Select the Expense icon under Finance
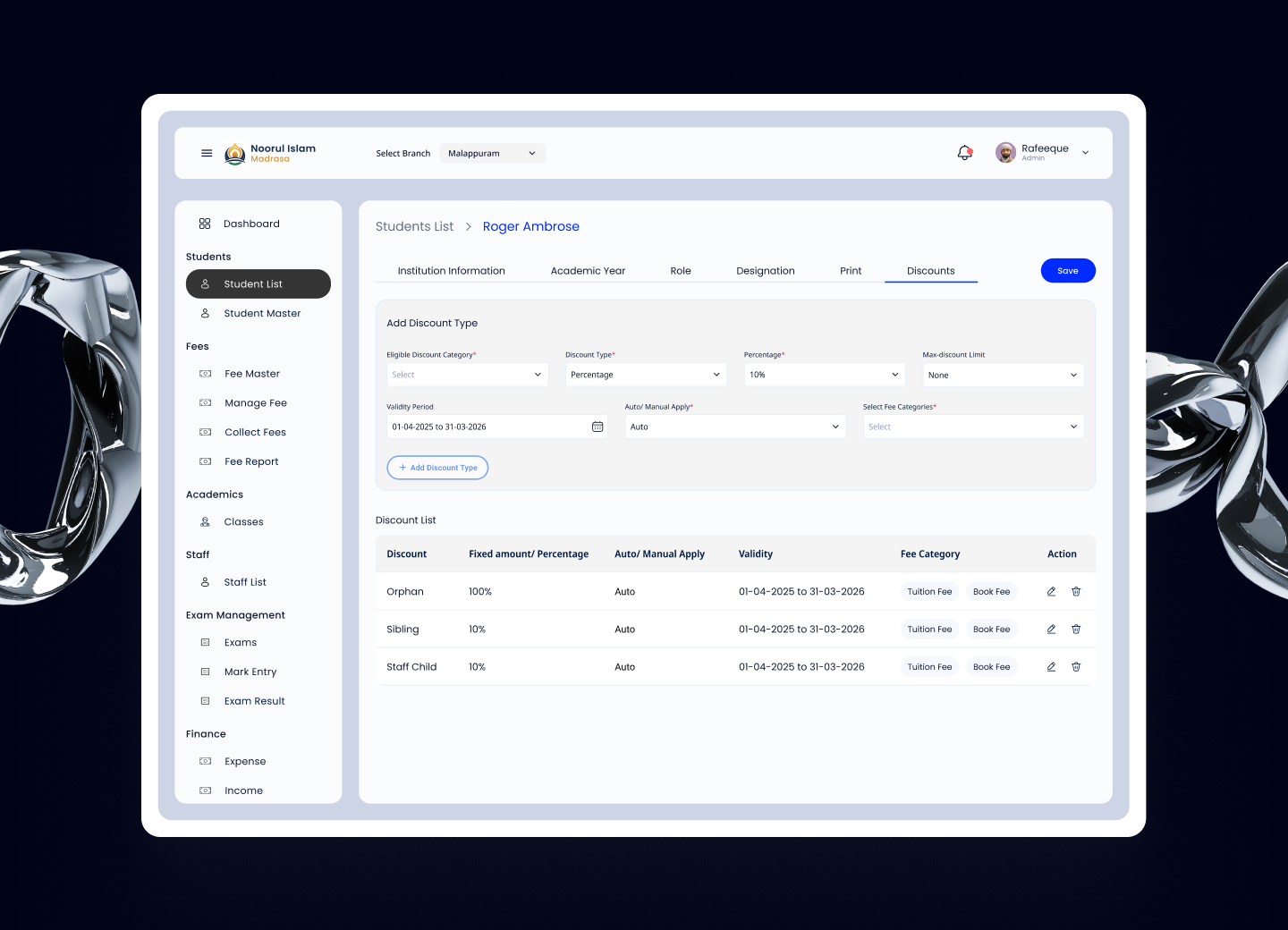 pyautogui.click(x=205, y=761)
